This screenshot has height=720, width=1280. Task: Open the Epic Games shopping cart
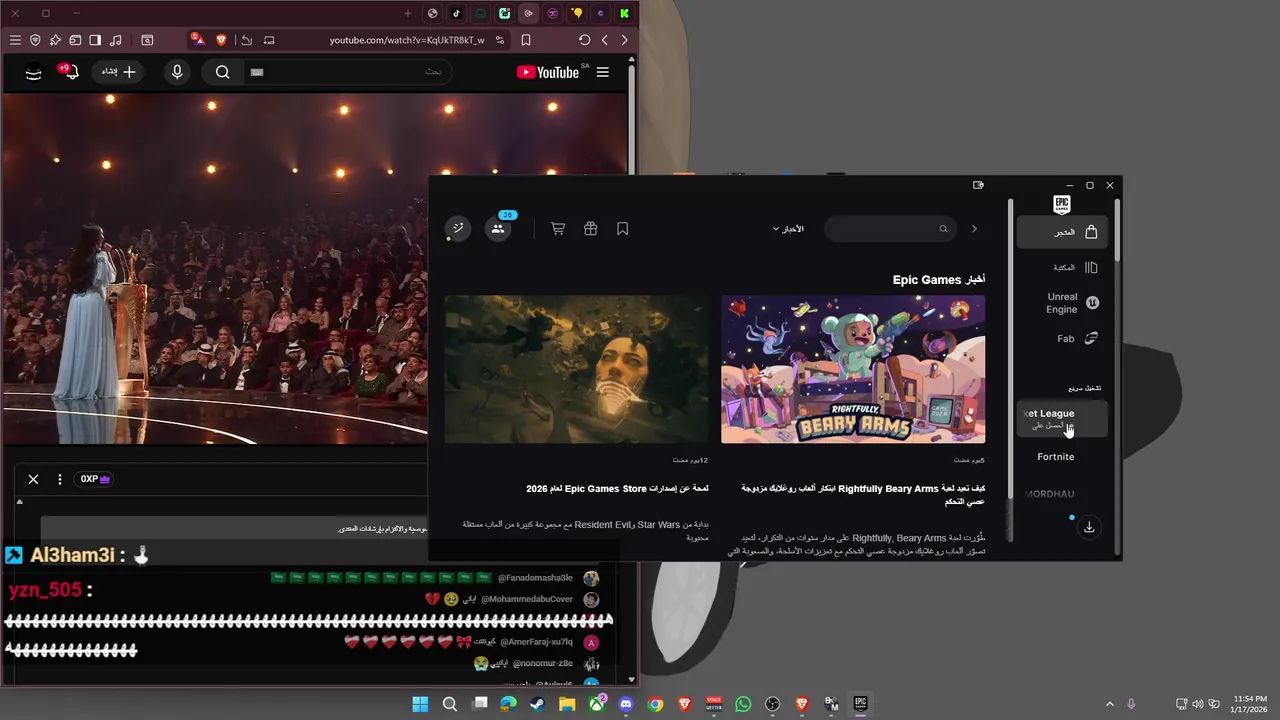(558, 229)
